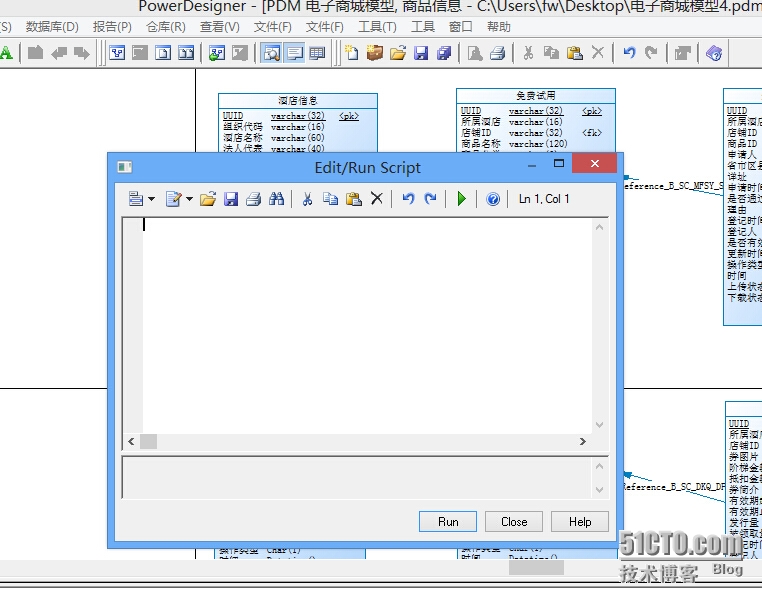Click the Ln 1, Col 1 position indicator
Image resolution: width=762 pixels, height=602 pixels.
pyautogui.click(x=544, y=199)
